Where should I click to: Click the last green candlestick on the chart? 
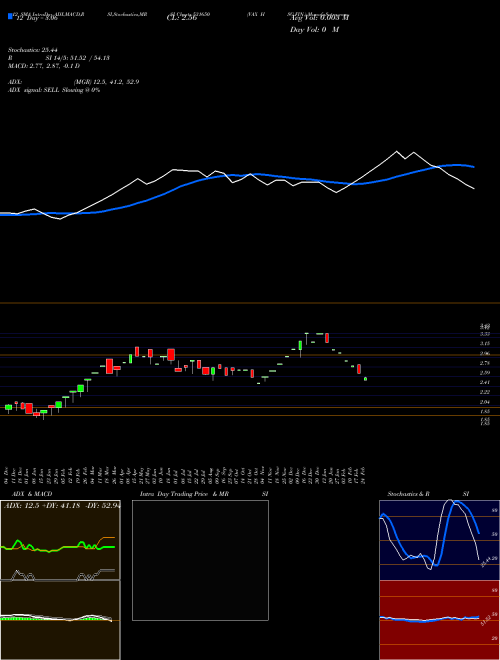pyautogui.click(x=365, y=379)
